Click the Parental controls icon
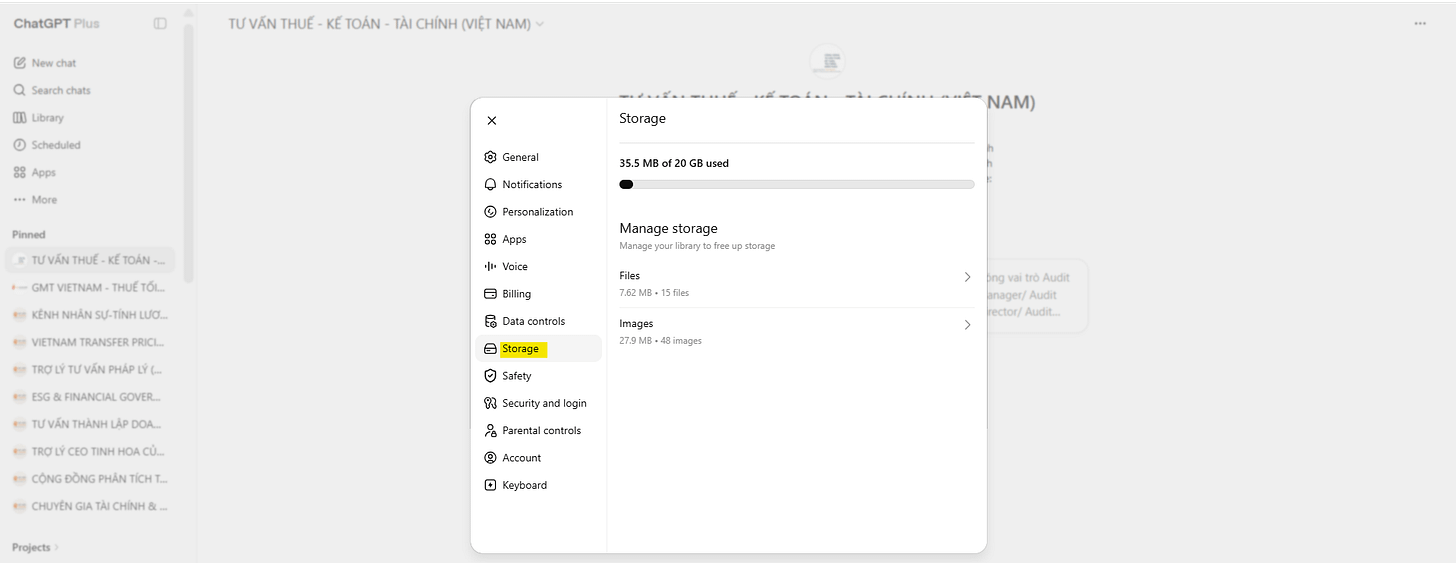This screenshot has width=1456, height=563. [x=490, y=430]
